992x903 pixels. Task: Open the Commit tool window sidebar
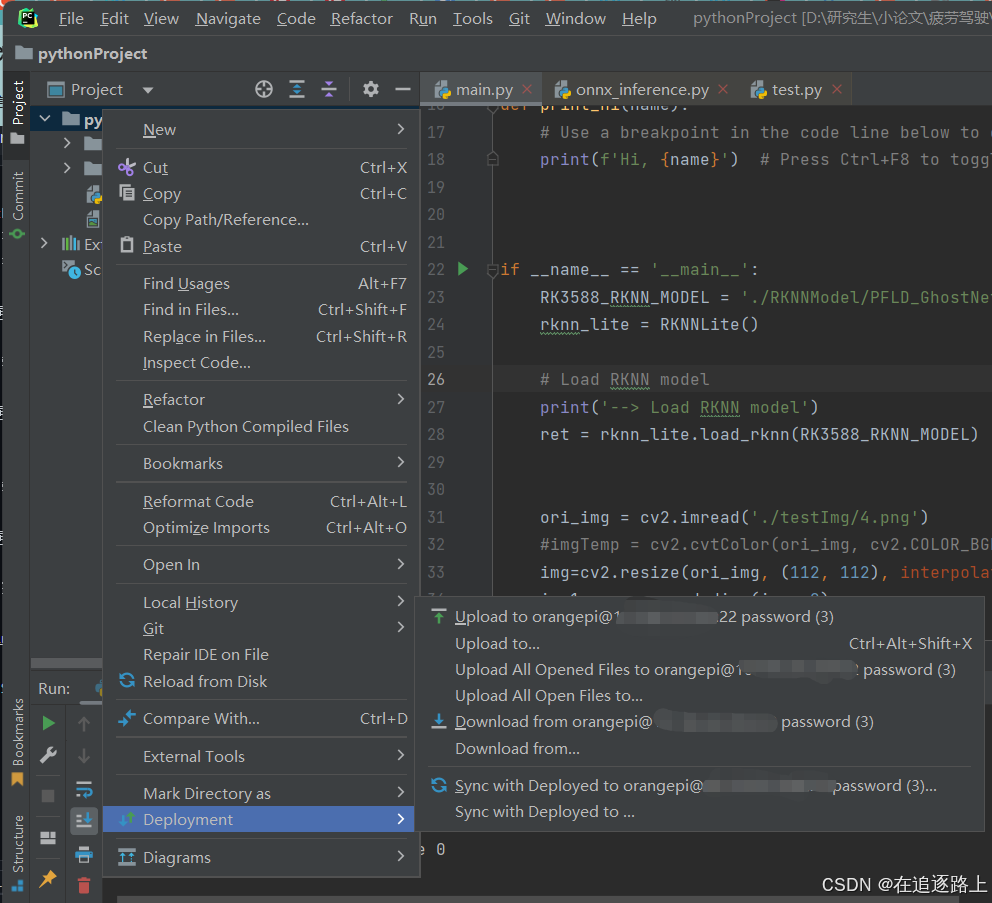pyautogui.click(x=18, y=204)
